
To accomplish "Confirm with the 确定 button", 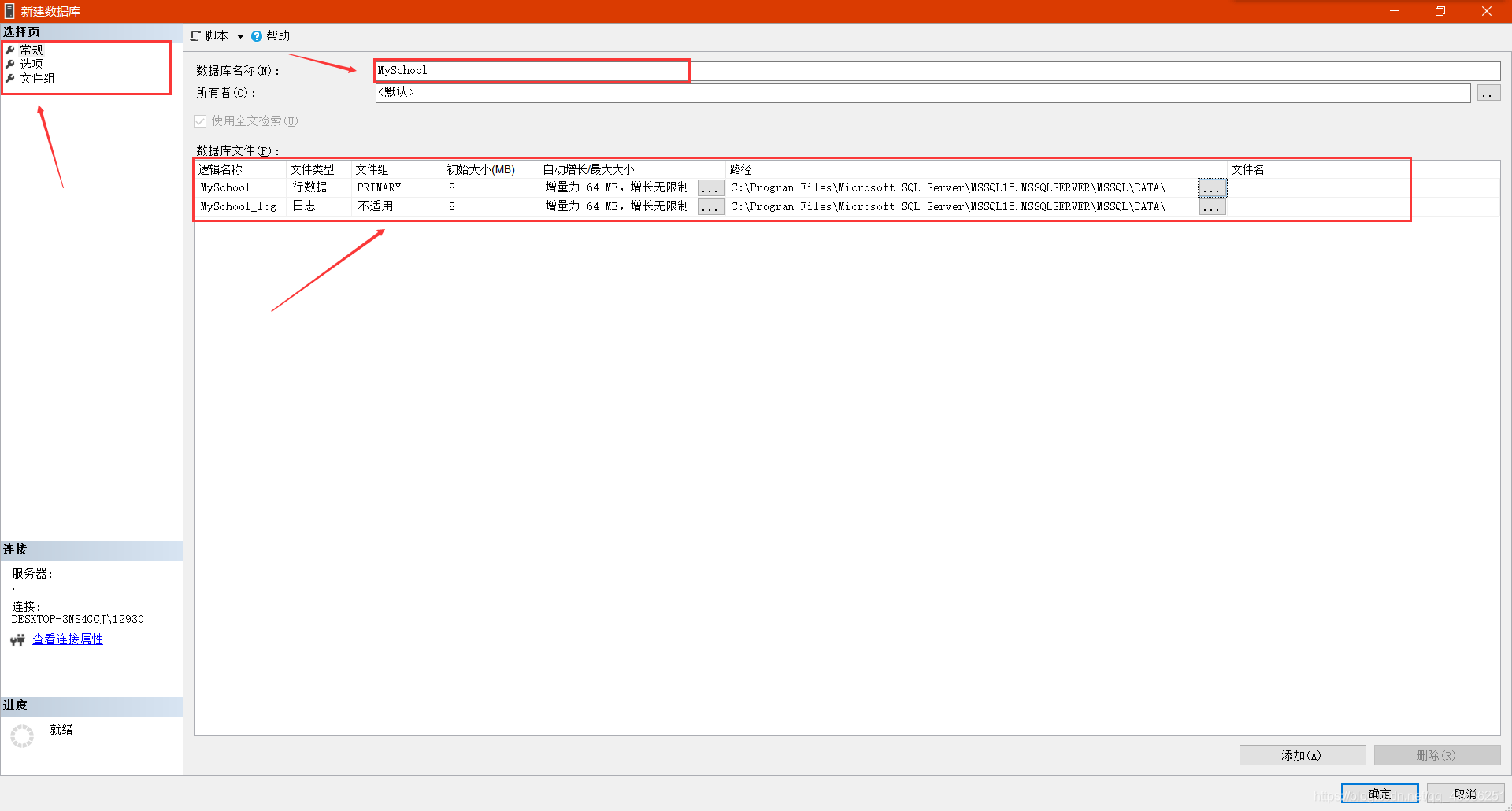I will pos(1380,794).
